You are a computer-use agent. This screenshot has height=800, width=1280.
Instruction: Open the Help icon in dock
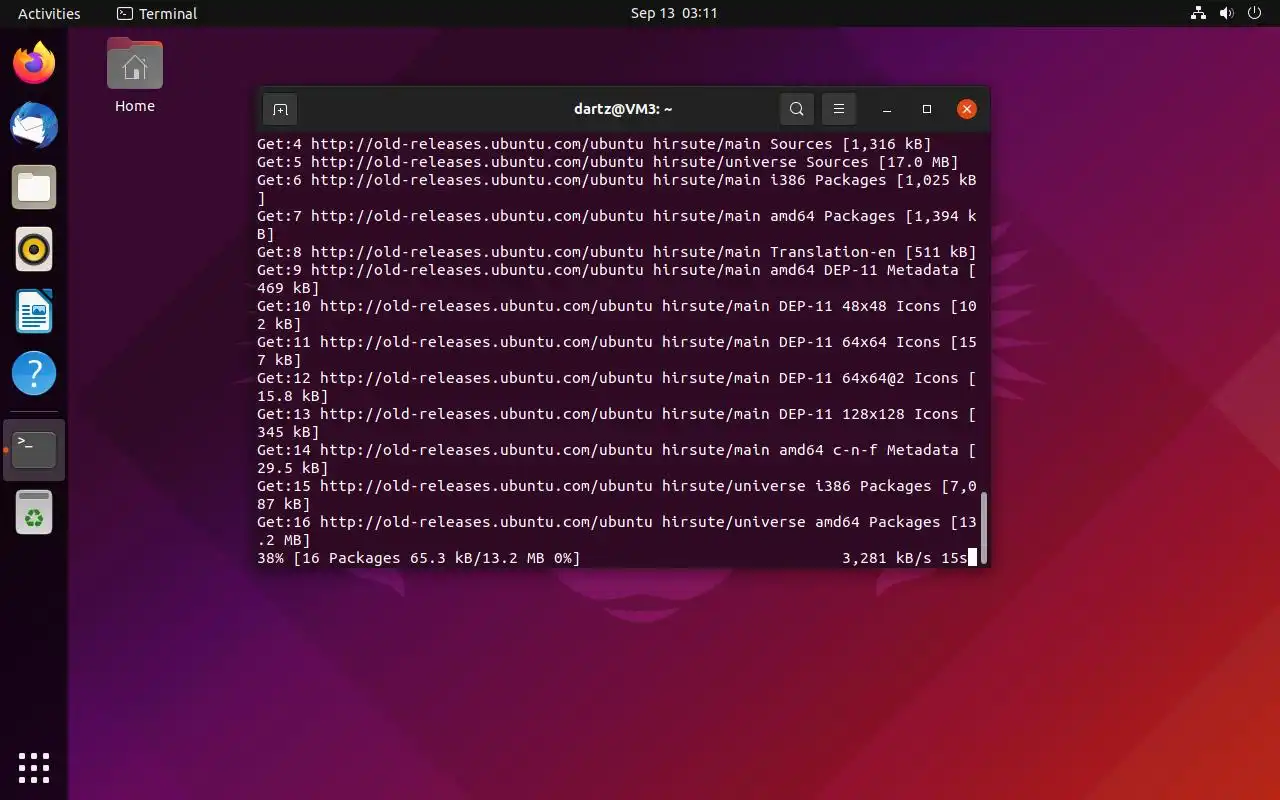click(34, 374)
